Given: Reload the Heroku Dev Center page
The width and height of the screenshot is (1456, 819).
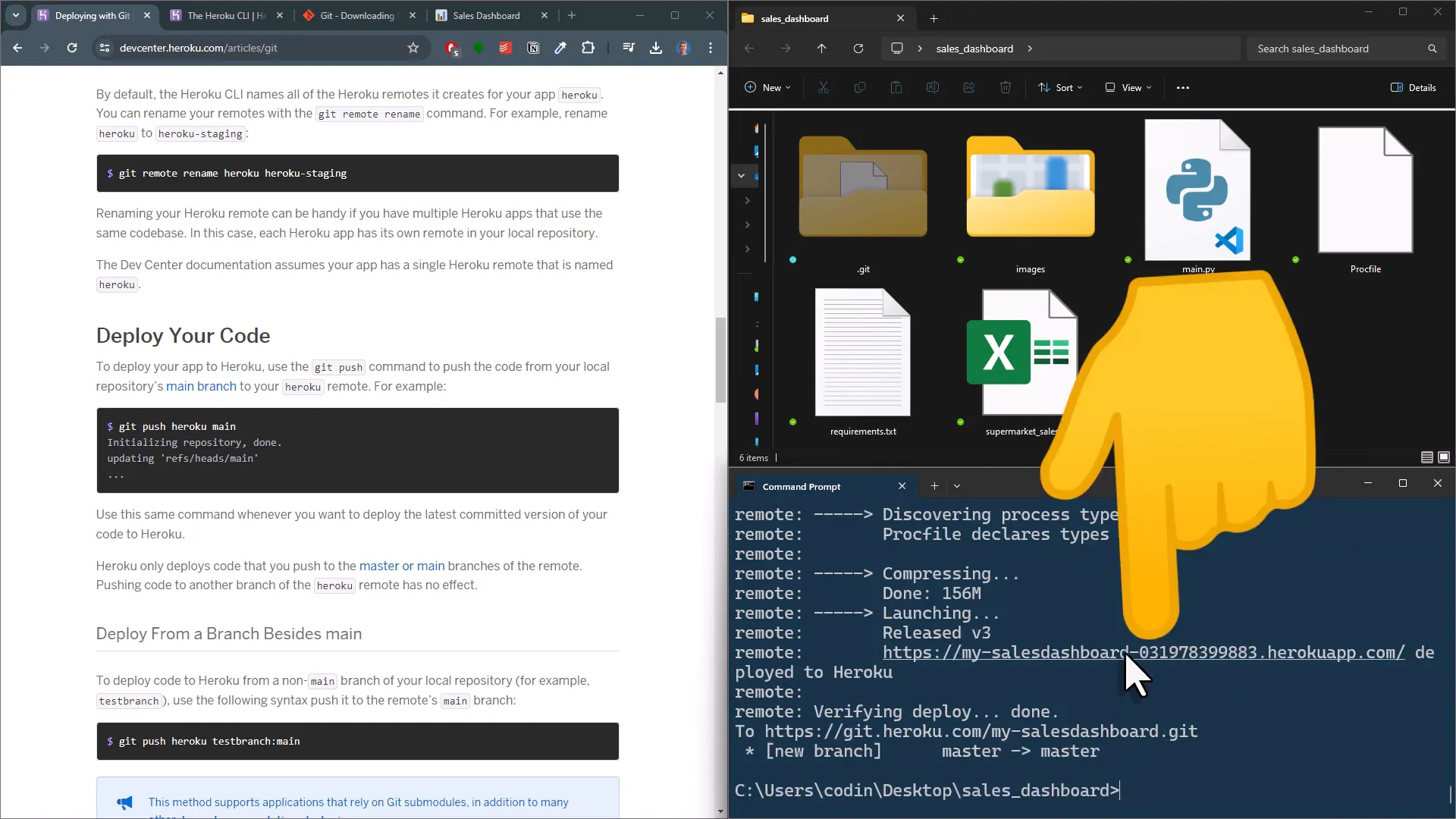Looking at the screenshot, I should [x=72, y=48].
